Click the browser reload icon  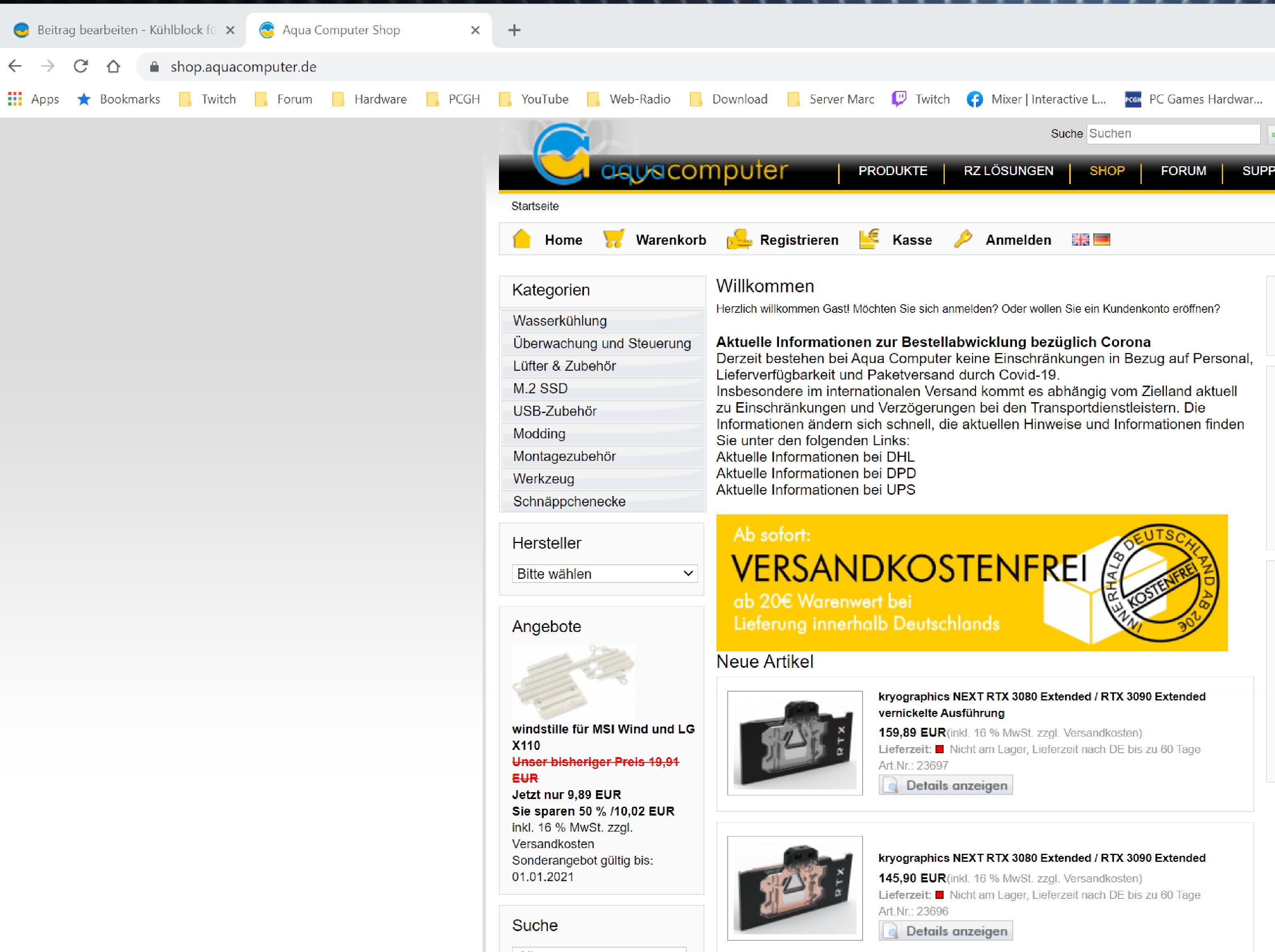[x=81, y=66]
